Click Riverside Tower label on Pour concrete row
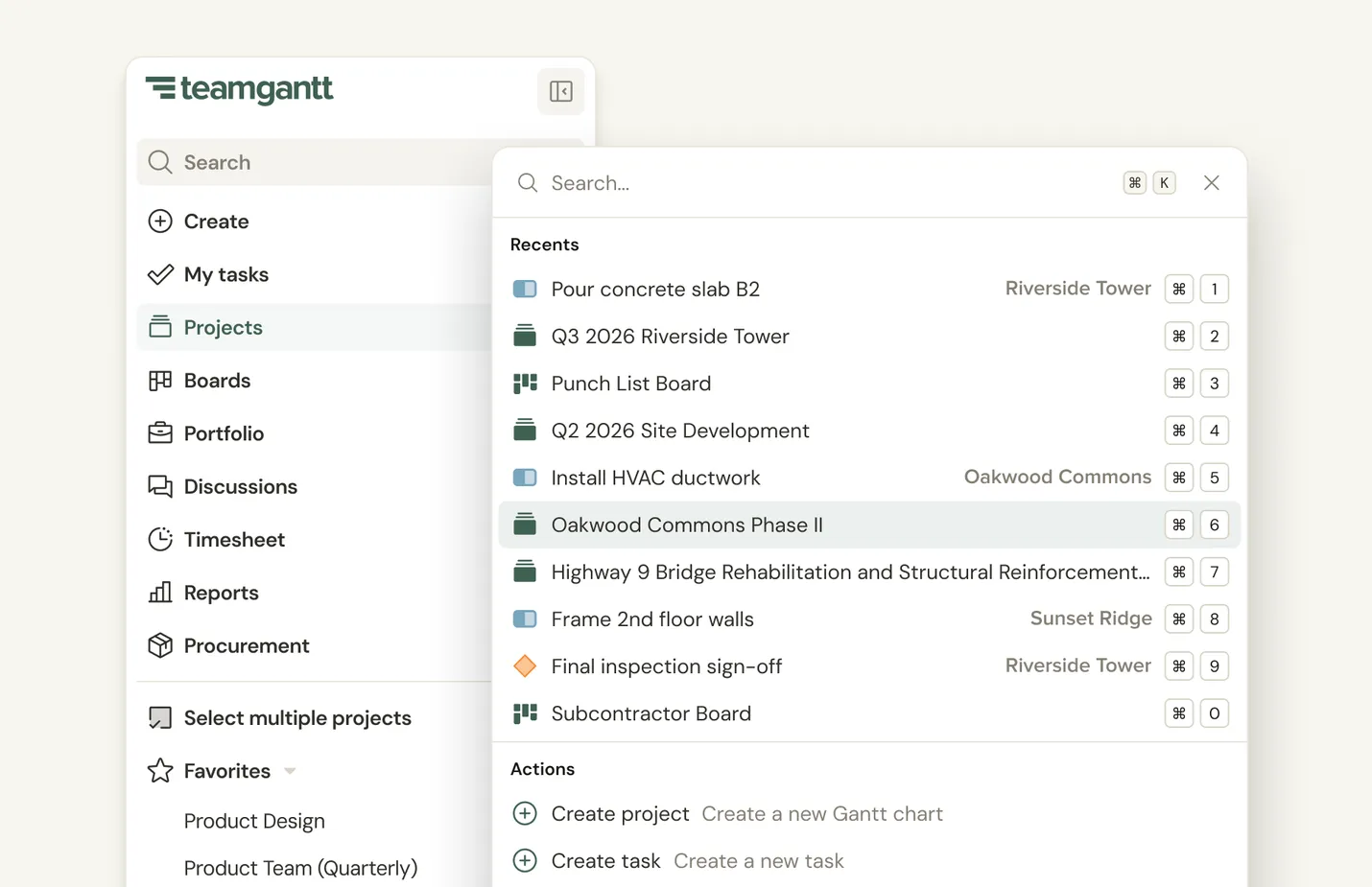 pos(1077,289)
